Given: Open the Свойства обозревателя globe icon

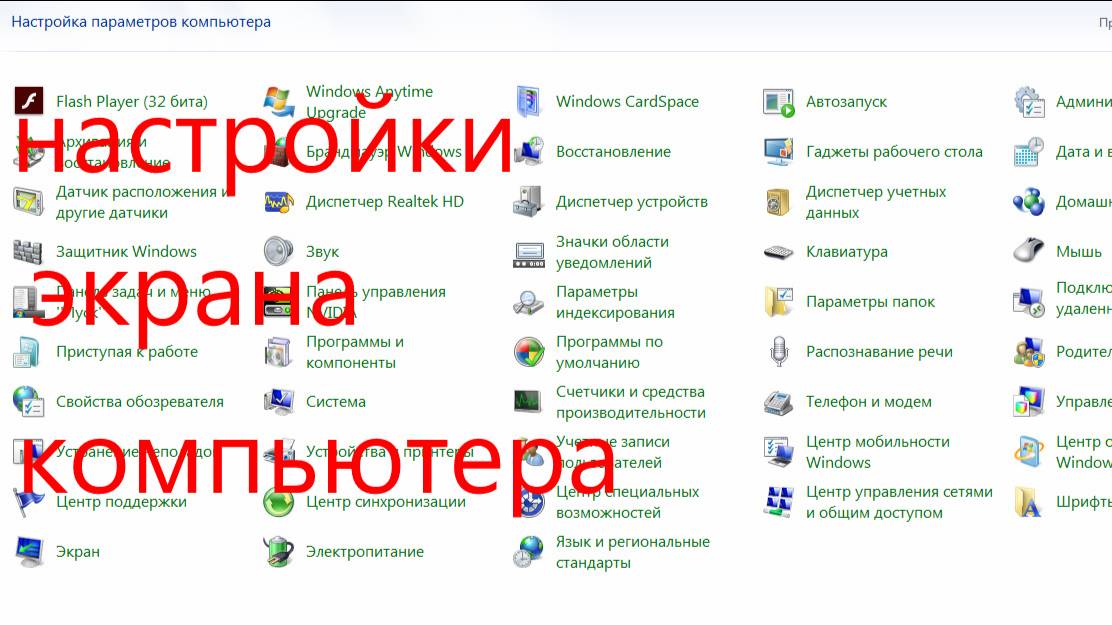Looking at the screenshot, I should click(29, 402).
